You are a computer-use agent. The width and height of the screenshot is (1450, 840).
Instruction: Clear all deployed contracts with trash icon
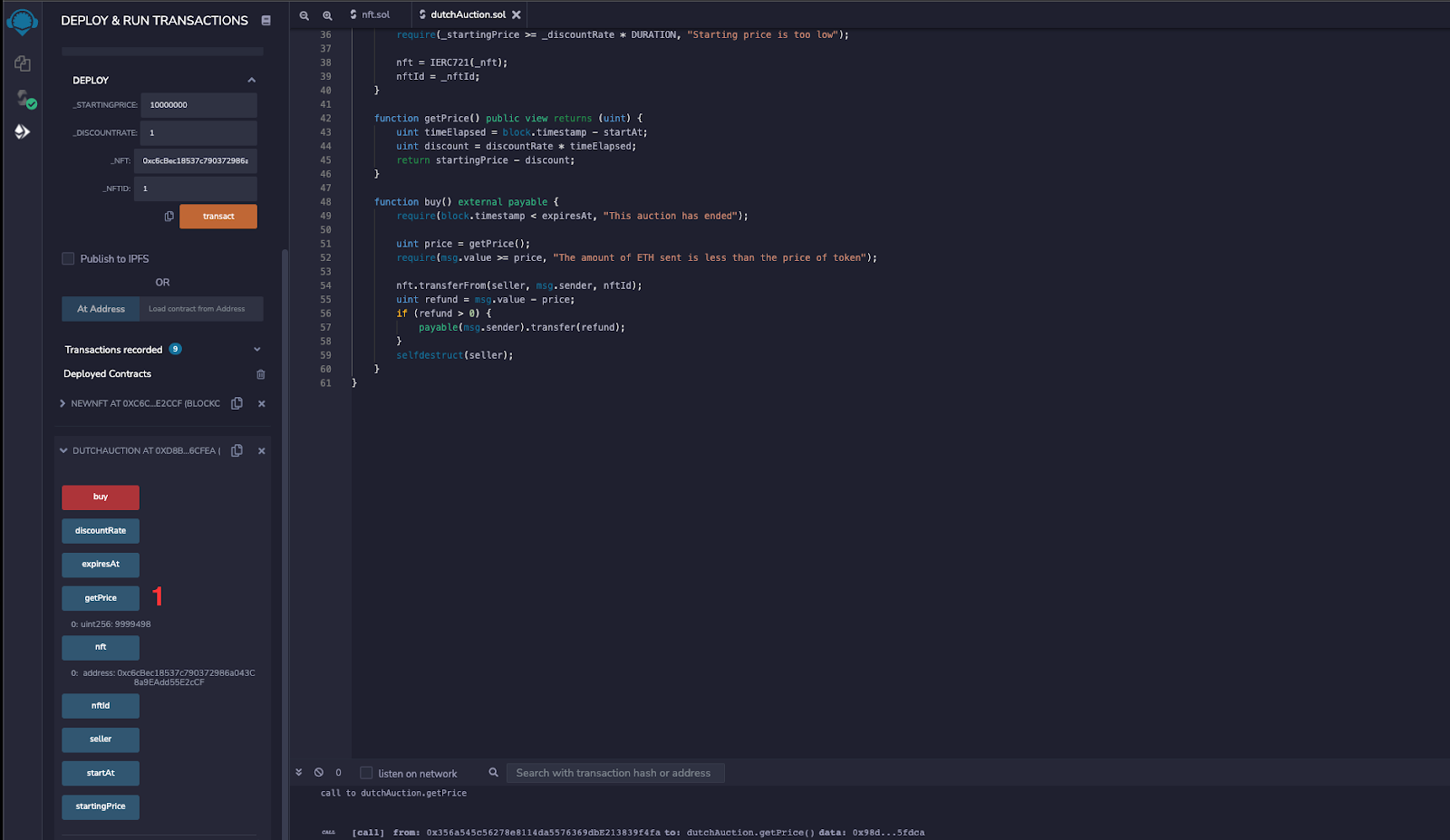pyautogui.click(x=261, y=373)
